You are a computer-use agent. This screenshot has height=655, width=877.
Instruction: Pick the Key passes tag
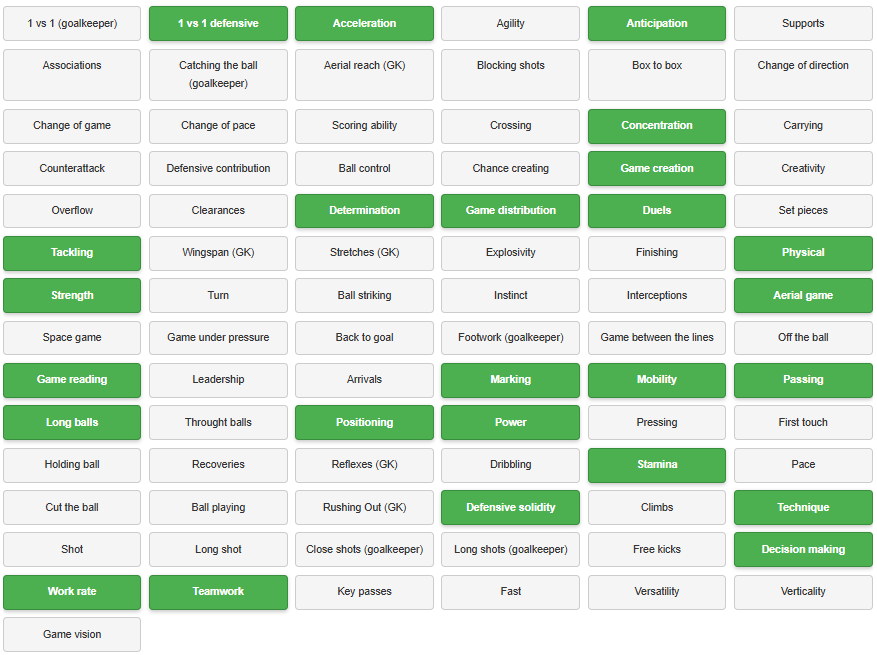364,592
